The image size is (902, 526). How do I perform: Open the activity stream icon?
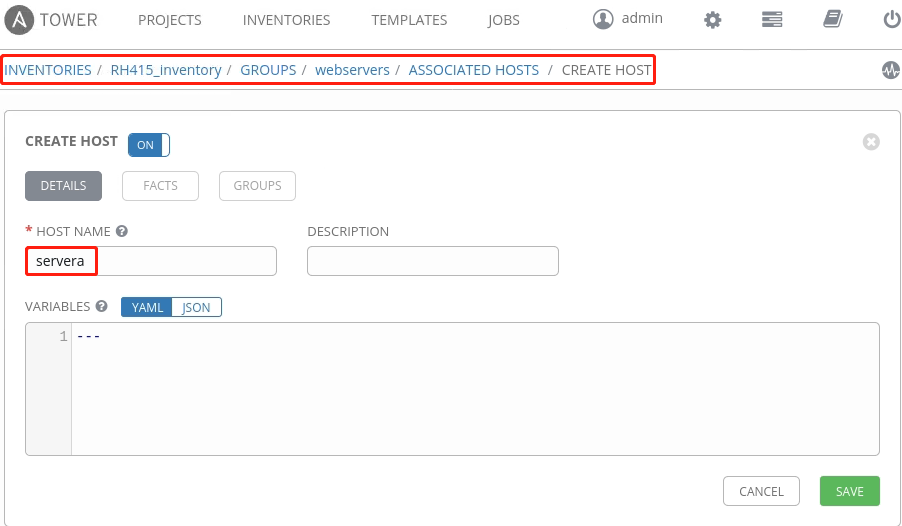click(890, 70)
